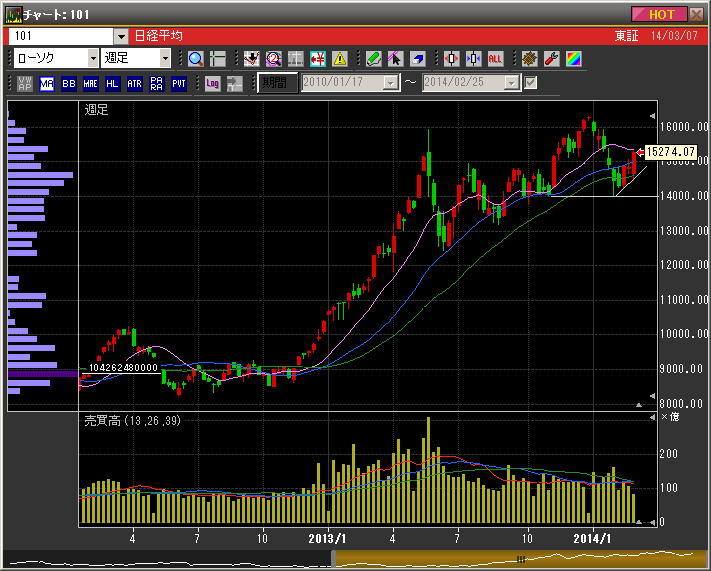Choose the eraser tool in toolbar
Image resolution: width=711 pixels, height=571 pixels.
tap(417, 59)
